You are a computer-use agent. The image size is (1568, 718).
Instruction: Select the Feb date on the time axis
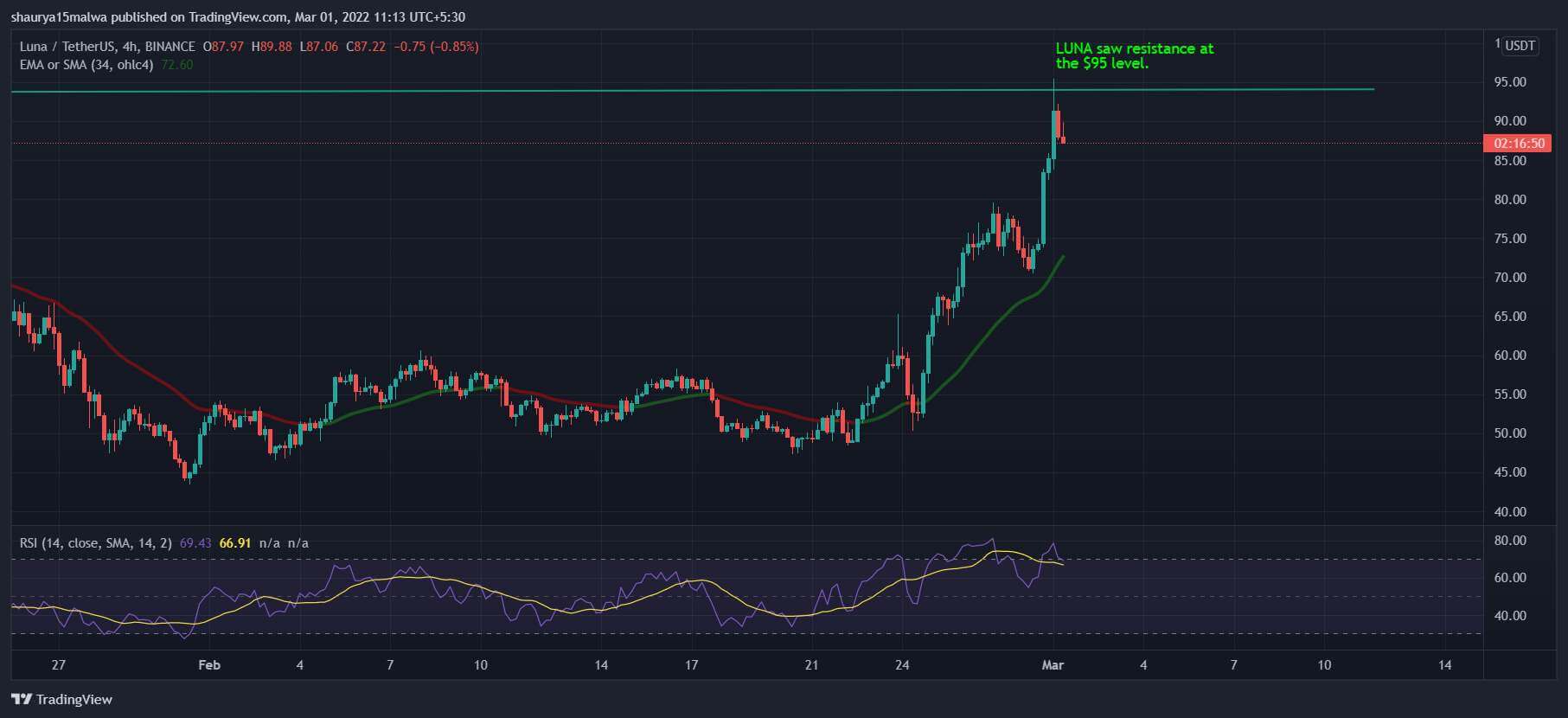pos(209,665)
